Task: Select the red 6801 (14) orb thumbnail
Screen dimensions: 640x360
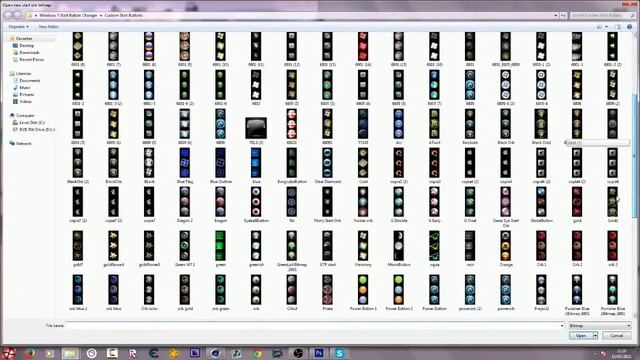Action: coord(363,47)
